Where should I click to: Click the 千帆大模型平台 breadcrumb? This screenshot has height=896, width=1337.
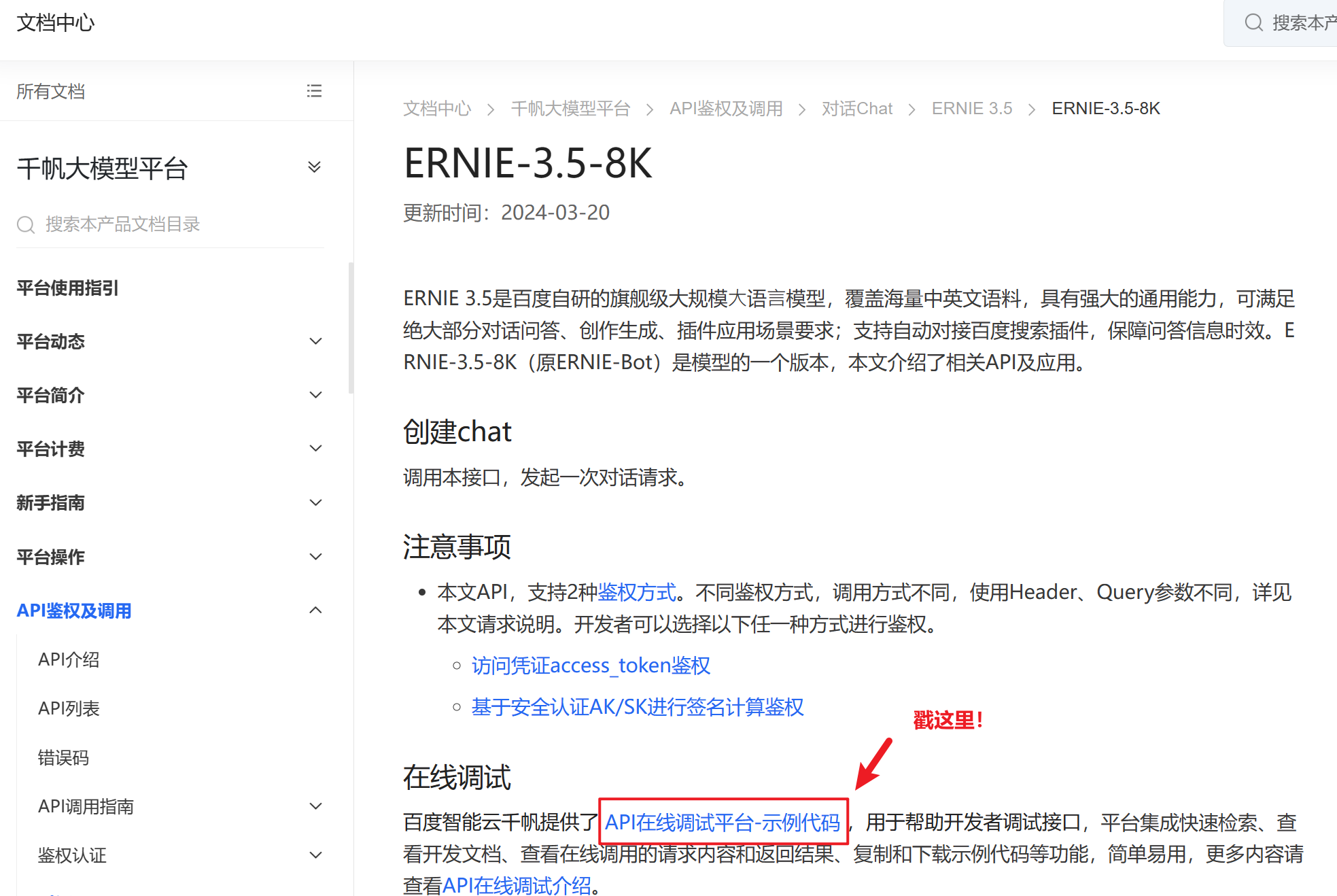click(570, 109)
